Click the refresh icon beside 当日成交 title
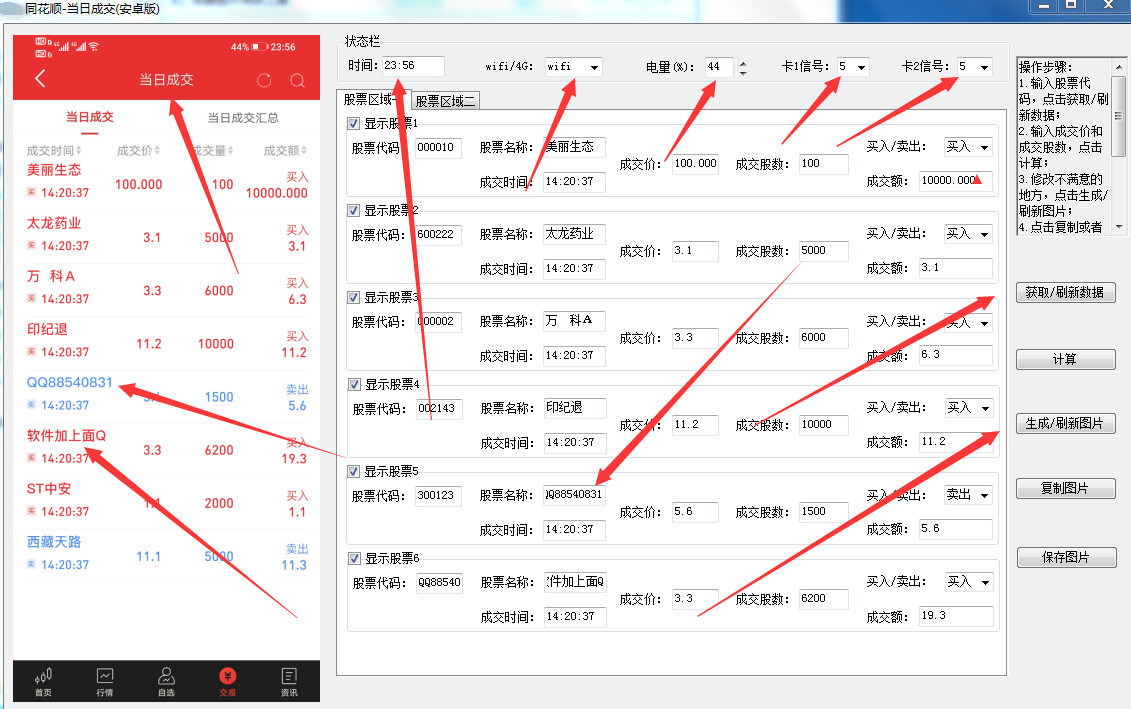 [263, 81]
